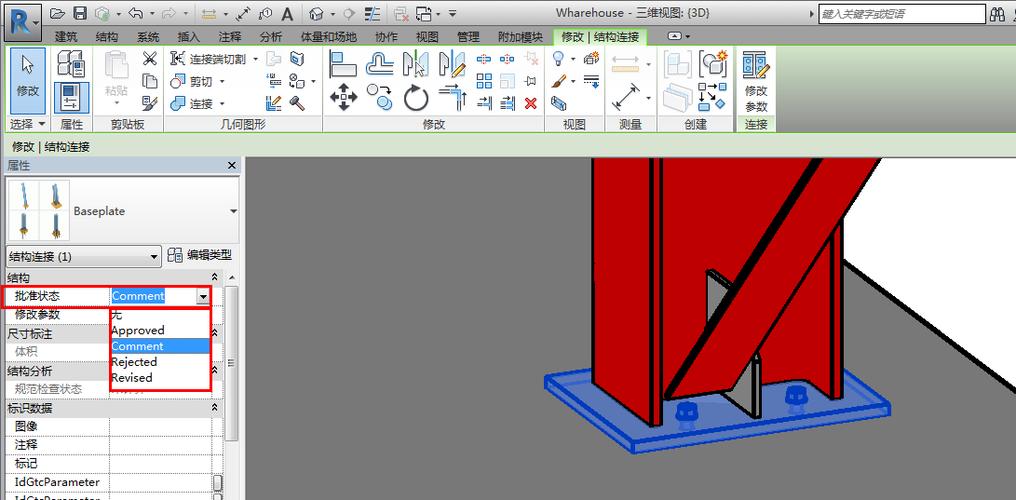Click the Pin element icon
This screenshot has width=1016, height=500.
tap(531, 81)
